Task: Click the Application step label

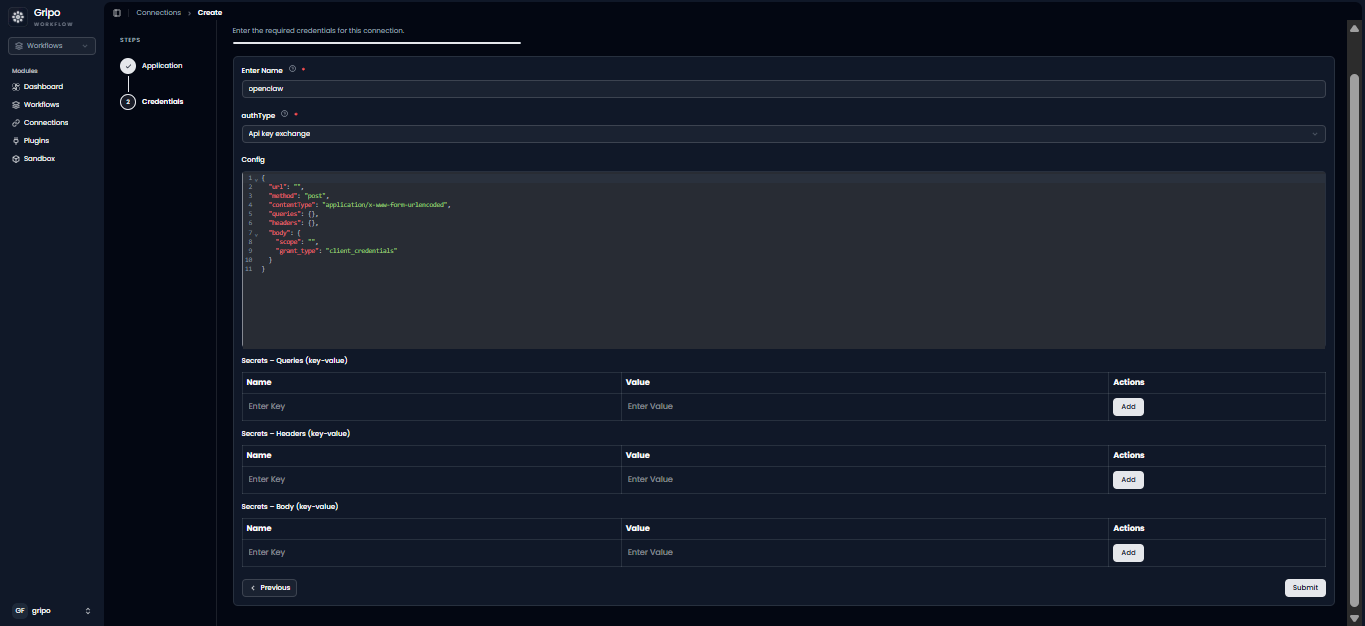Action: pyautogui.click(x=162, y=66)
